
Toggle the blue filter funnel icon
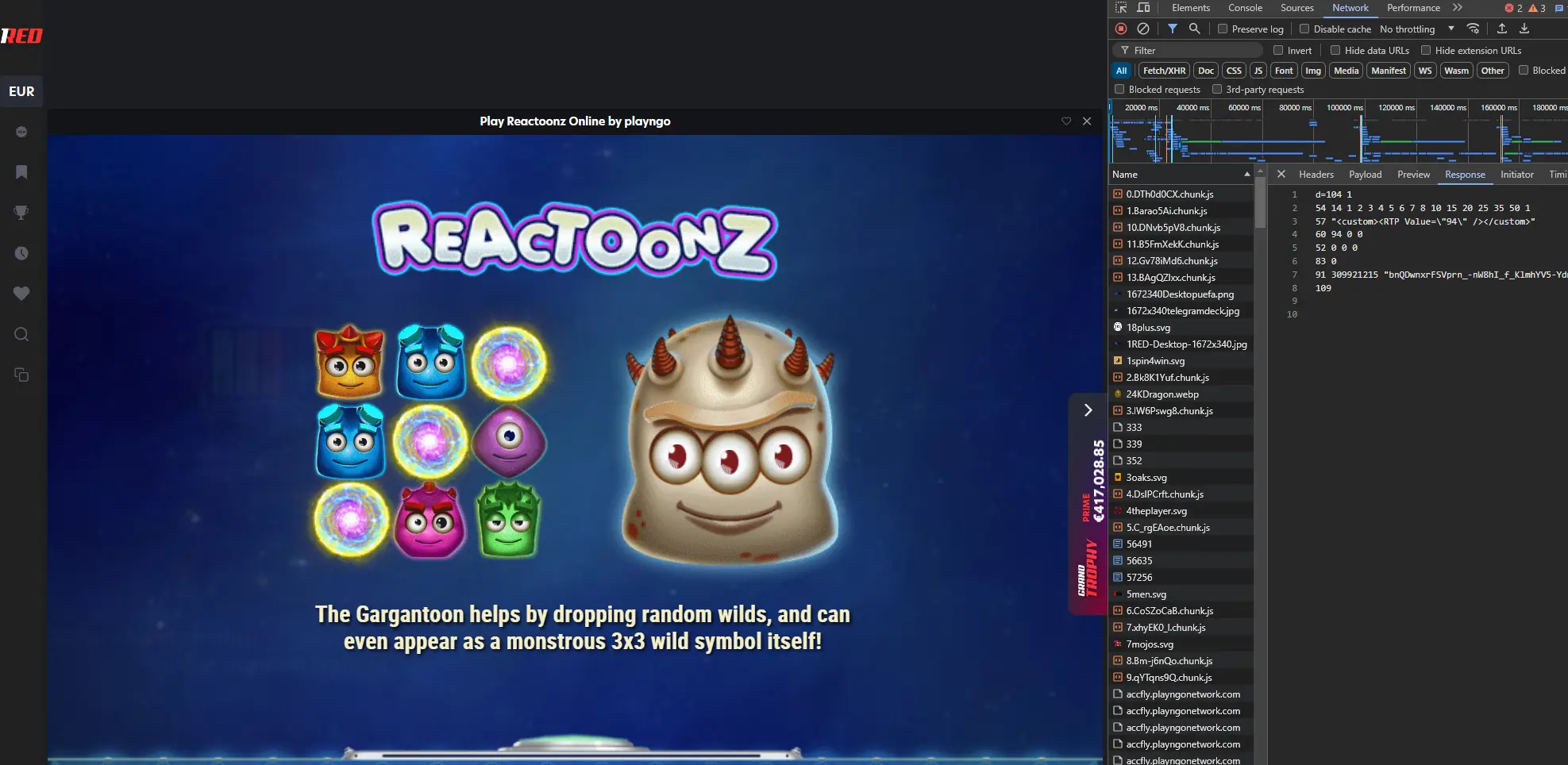point(1173,29)
